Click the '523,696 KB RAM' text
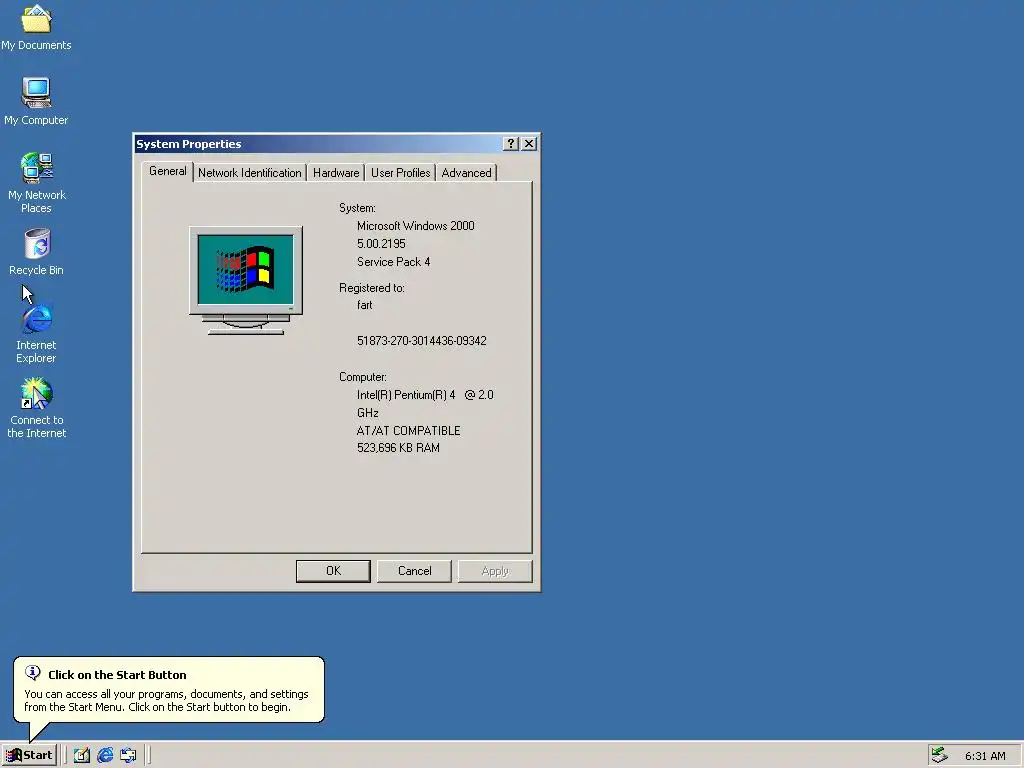The height and width of the screenshot is (768, 1024). 398,448
